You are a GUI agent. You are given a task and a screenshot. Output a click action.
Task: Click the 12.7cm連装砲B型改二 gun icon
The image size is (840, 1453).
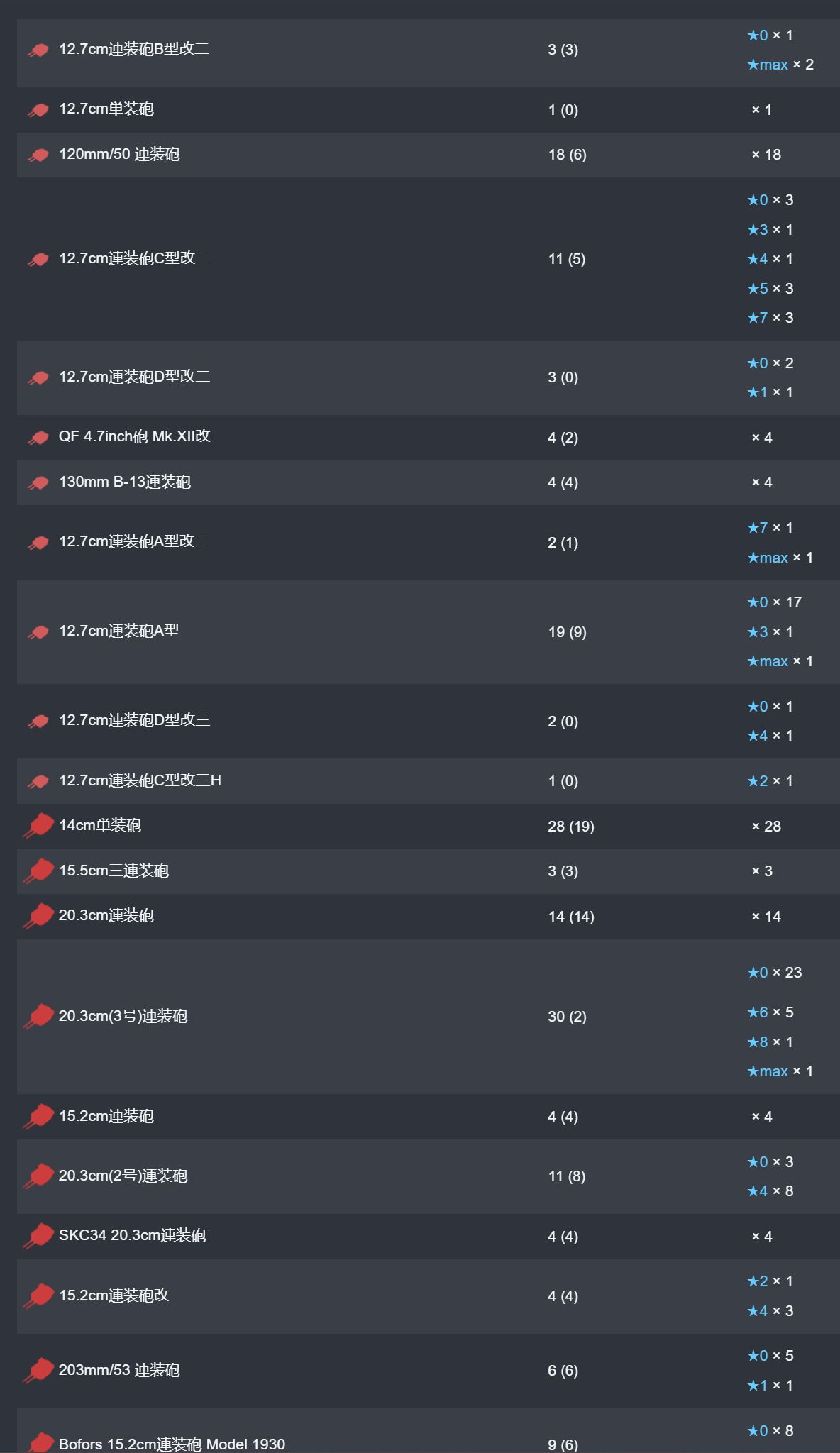(x=38, y=50)
